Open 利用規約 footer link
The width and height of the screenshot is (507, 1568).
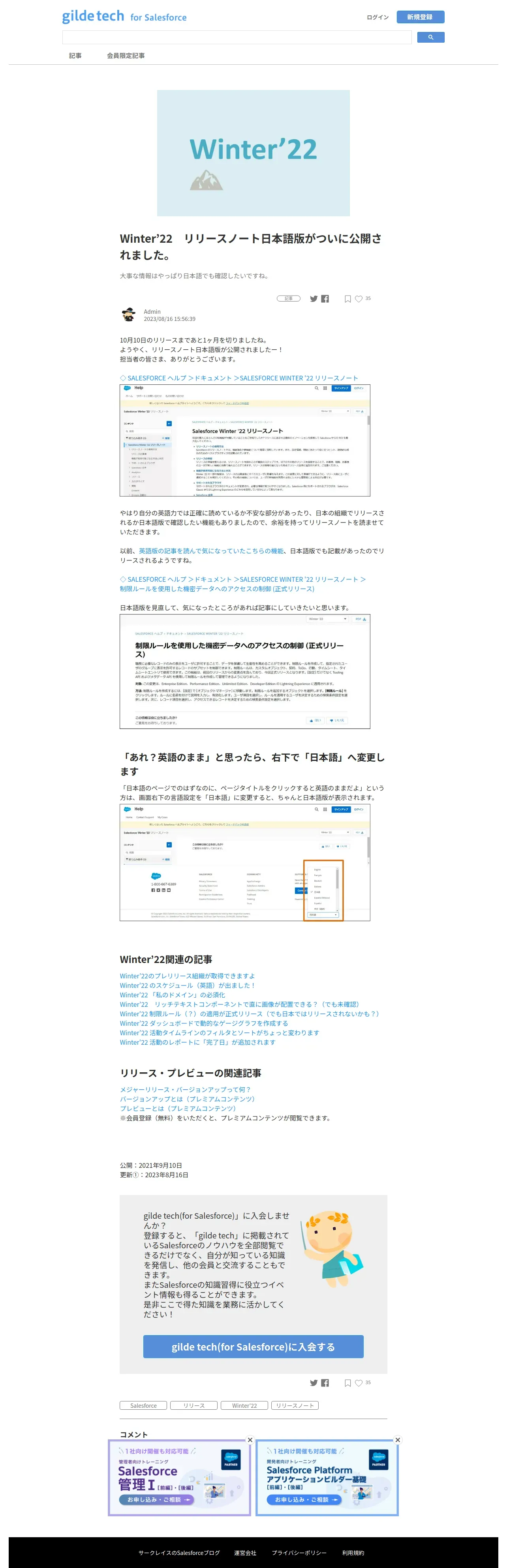353,1553
